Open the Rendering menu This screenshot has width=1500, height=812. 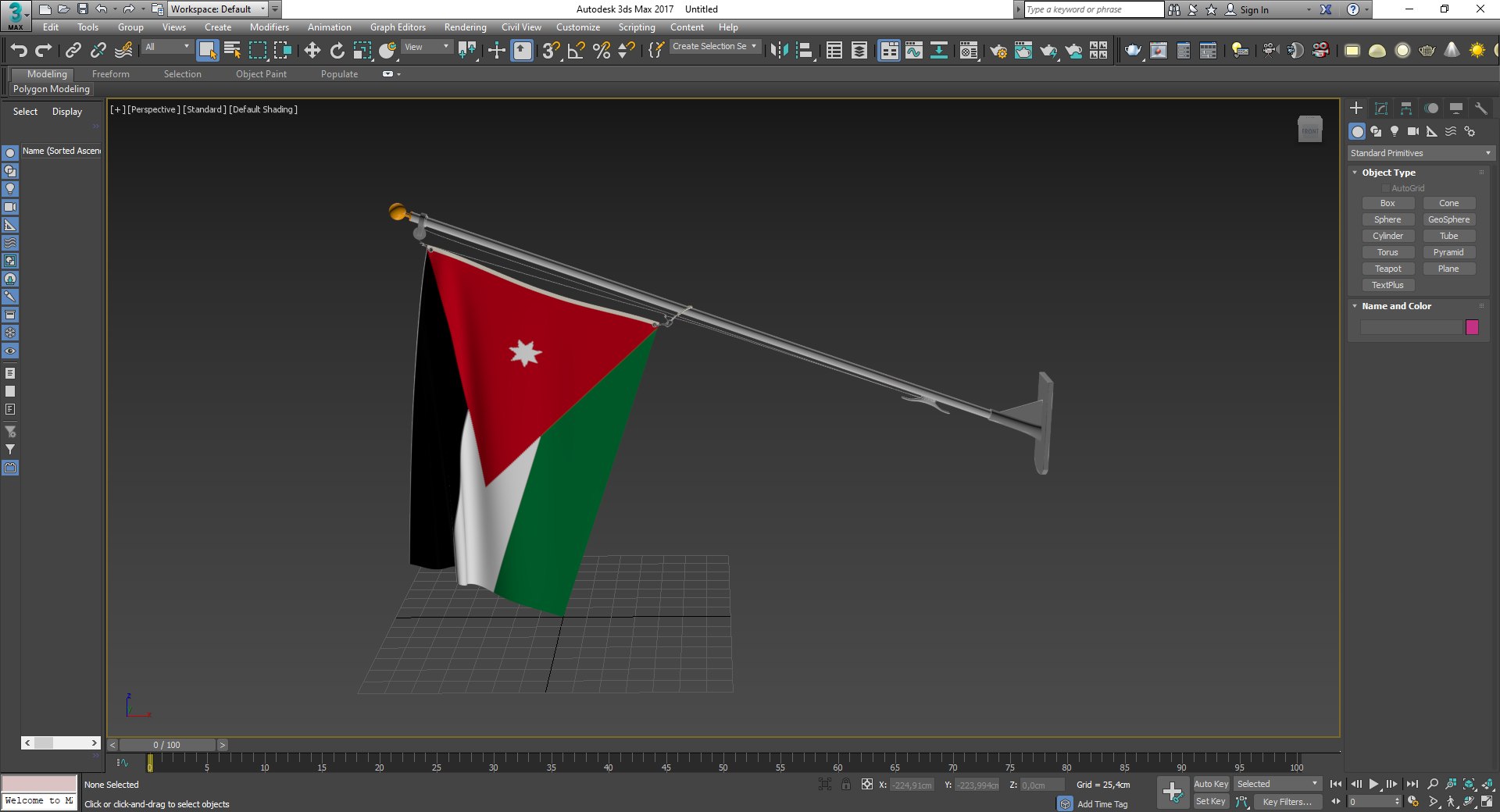(x=465, y=27)
